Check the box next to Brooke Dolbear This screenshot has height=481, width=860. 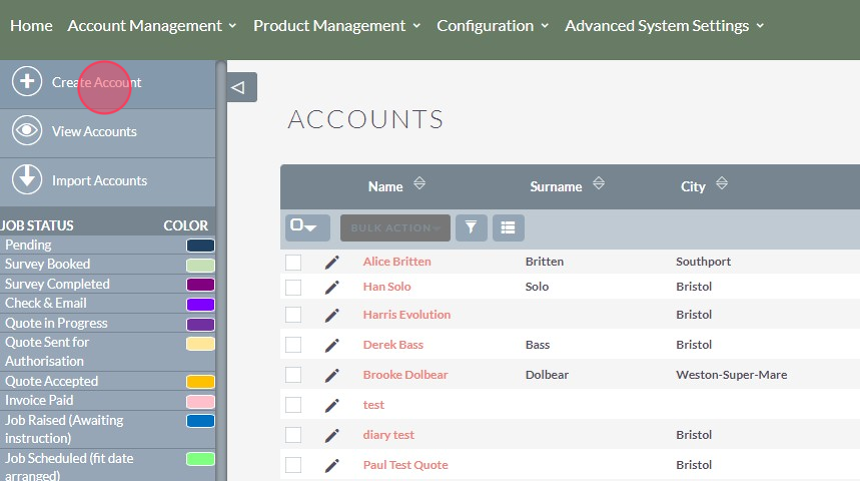(x=293, y=375)
